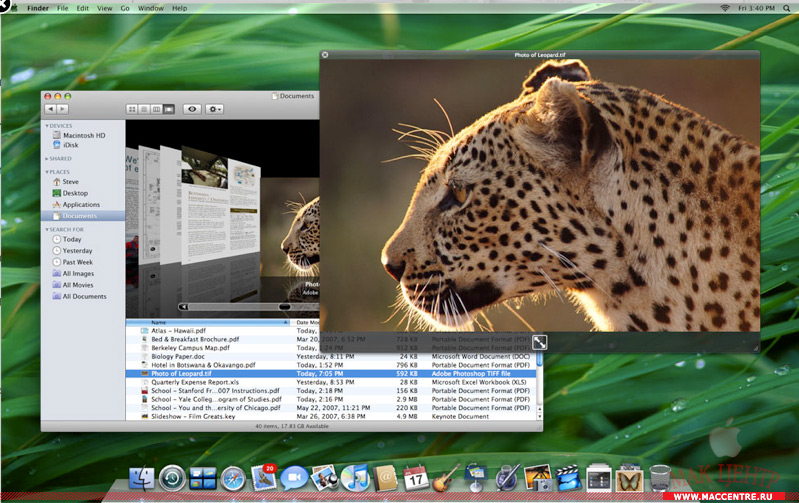Collapse the SEARCH FOR section
The width and height of the screenshot is (799, 503).
tap(47, 230)
